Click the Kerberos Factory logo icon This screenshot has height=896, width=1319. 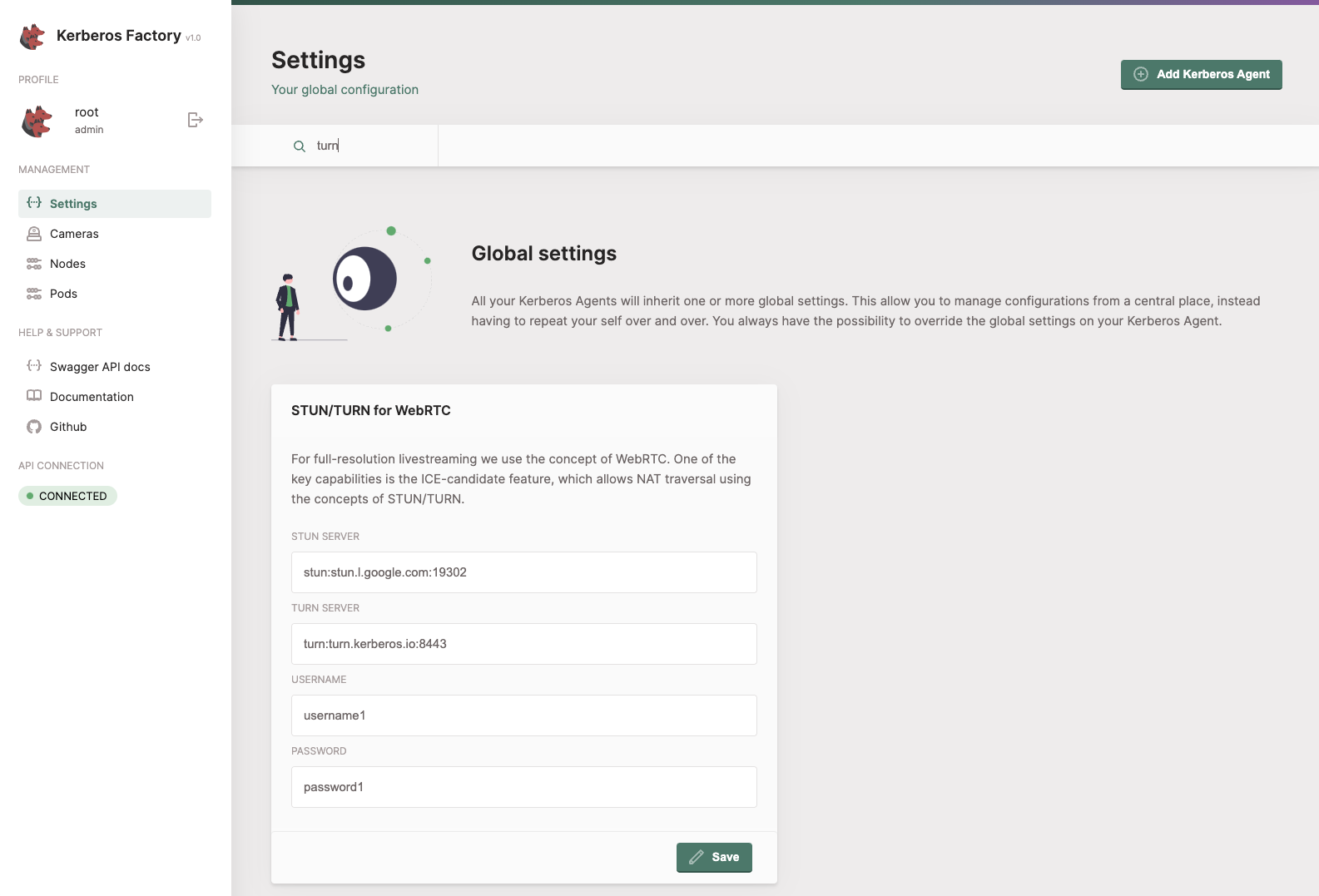click(x=33, y=37)
